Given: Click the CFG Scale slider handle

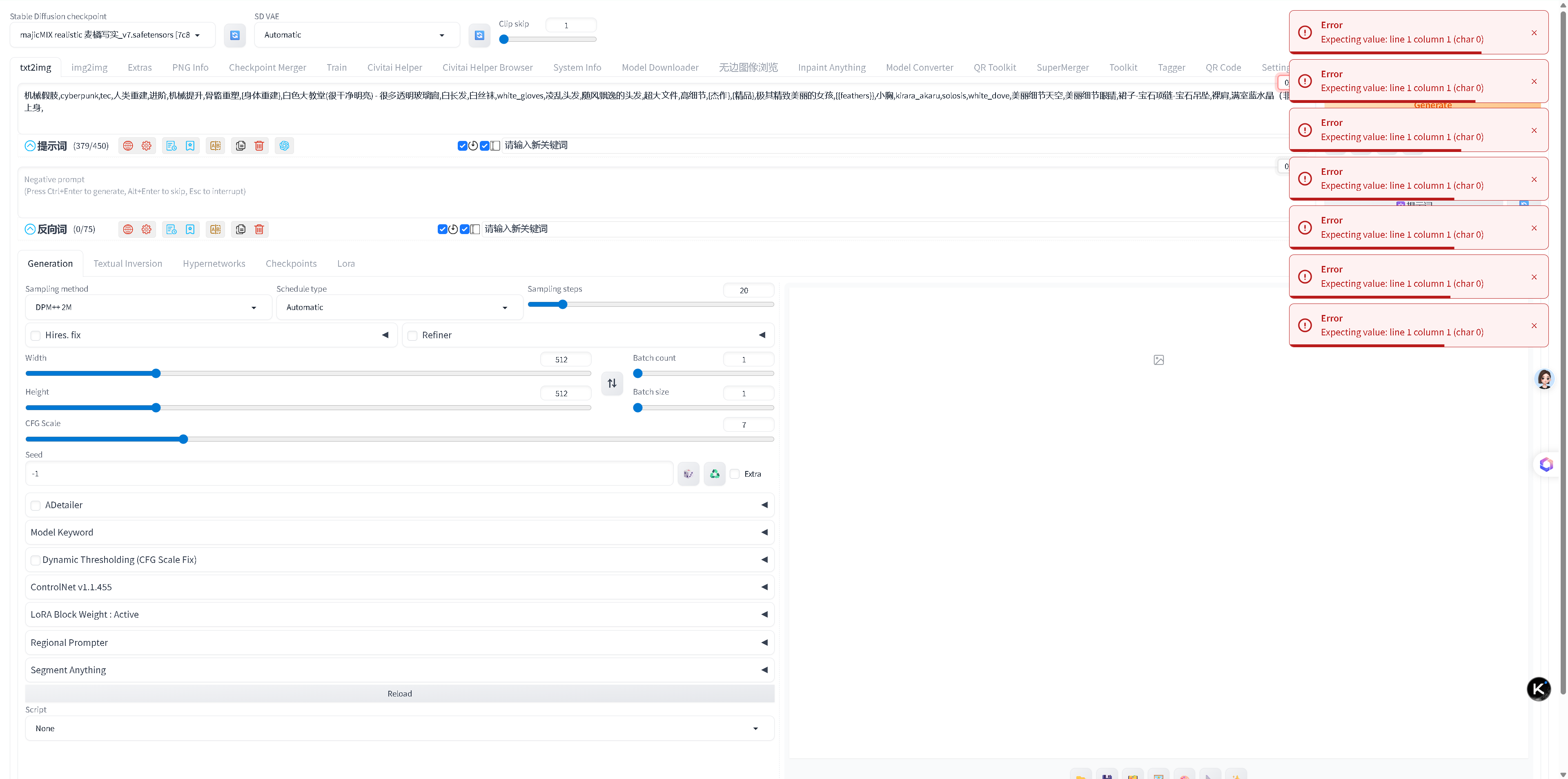Looking at the screenshot, I should [184, 439].
